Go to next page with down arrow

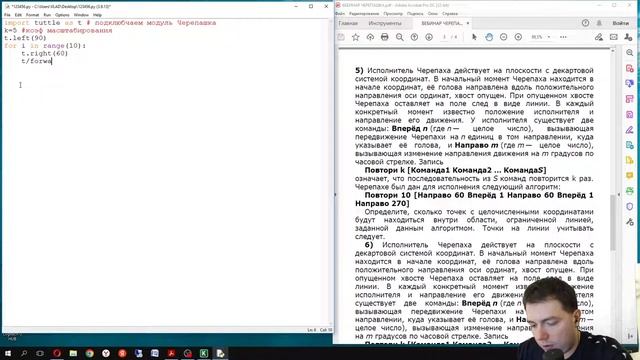pyautogui.click(x=429, y=37)
